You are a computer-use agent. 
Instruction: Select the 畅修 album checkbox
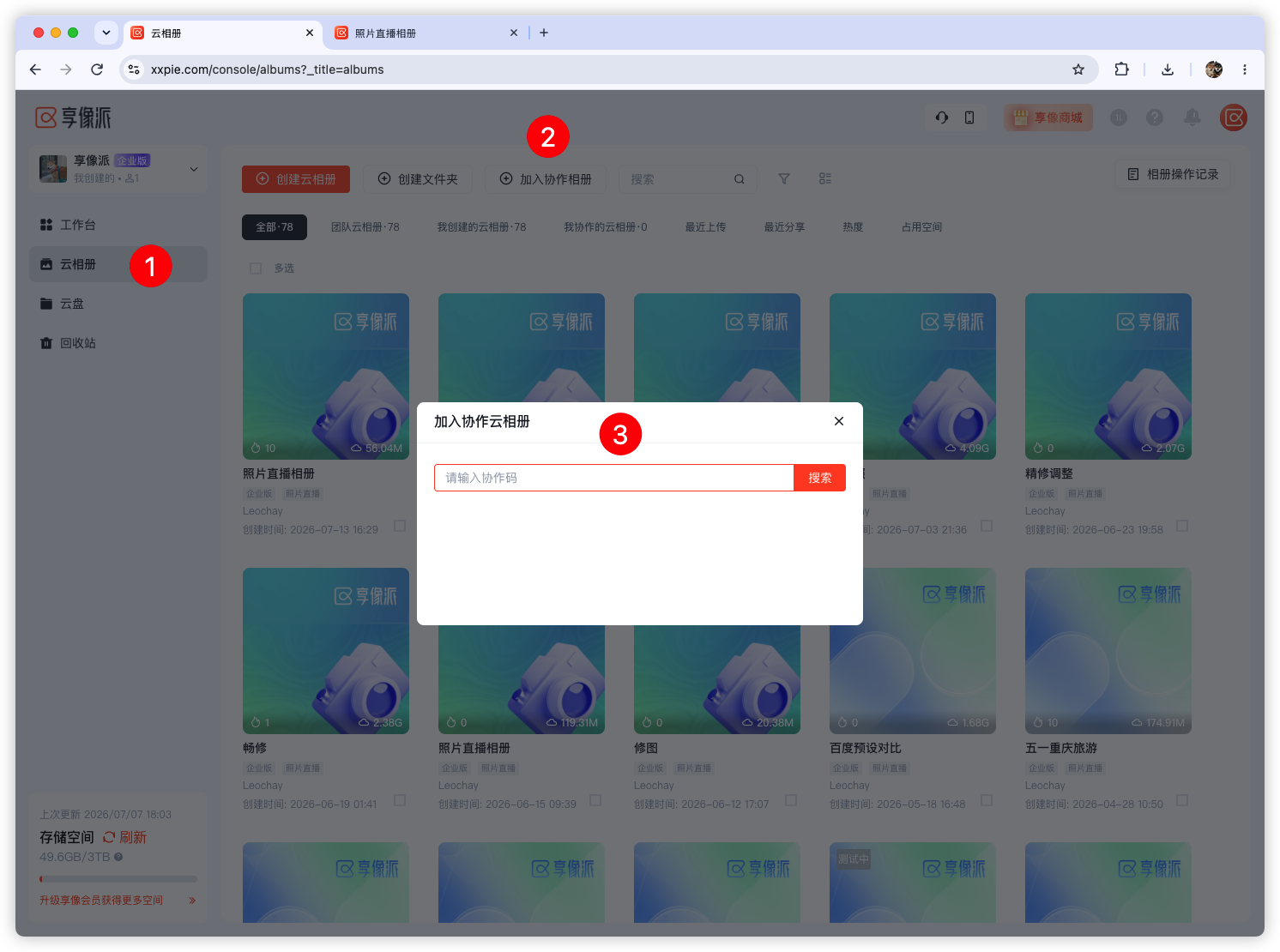pyautogui.click(x=400, y=800)
